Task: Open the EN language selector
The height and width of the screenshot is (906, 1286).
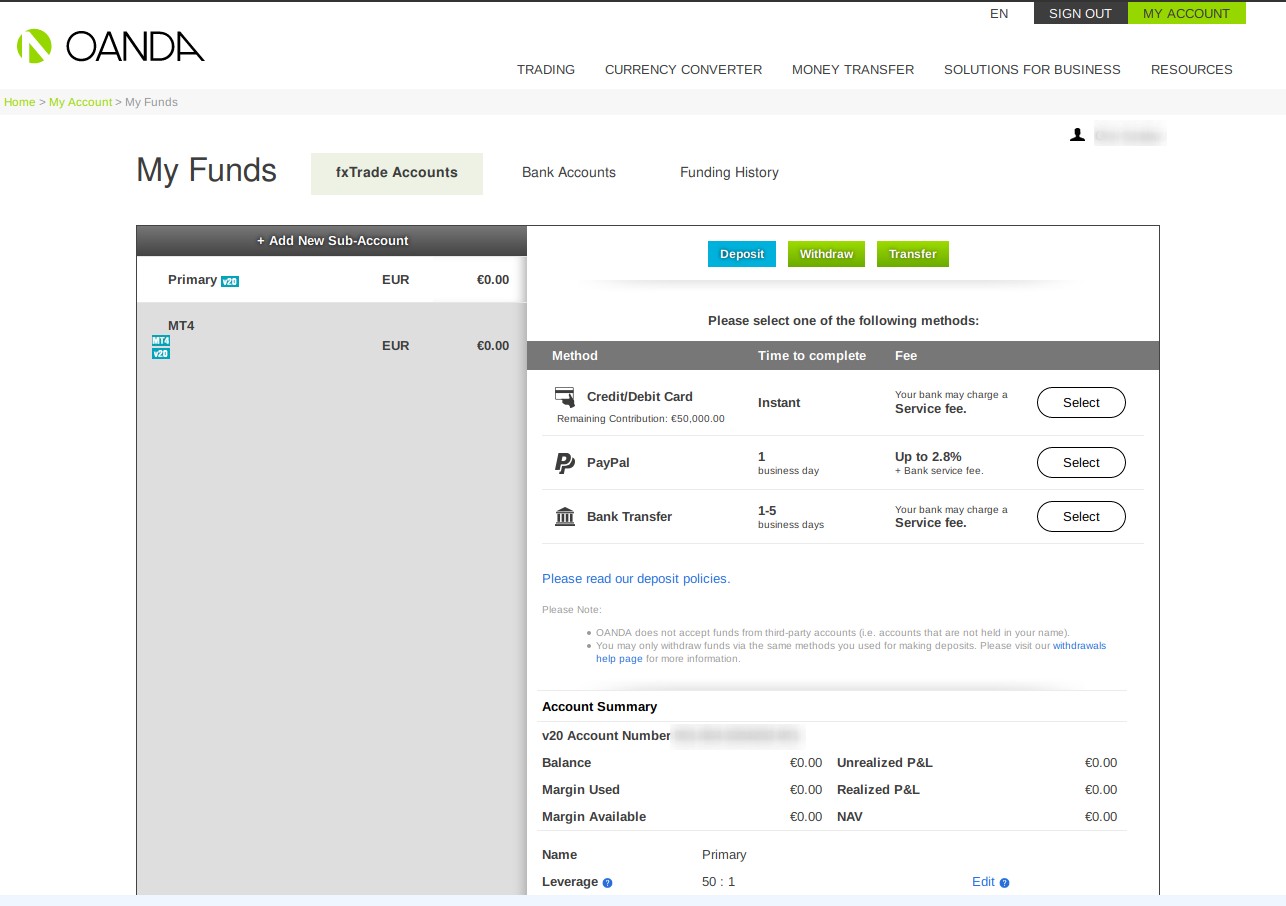Action: tap(999, 14)
